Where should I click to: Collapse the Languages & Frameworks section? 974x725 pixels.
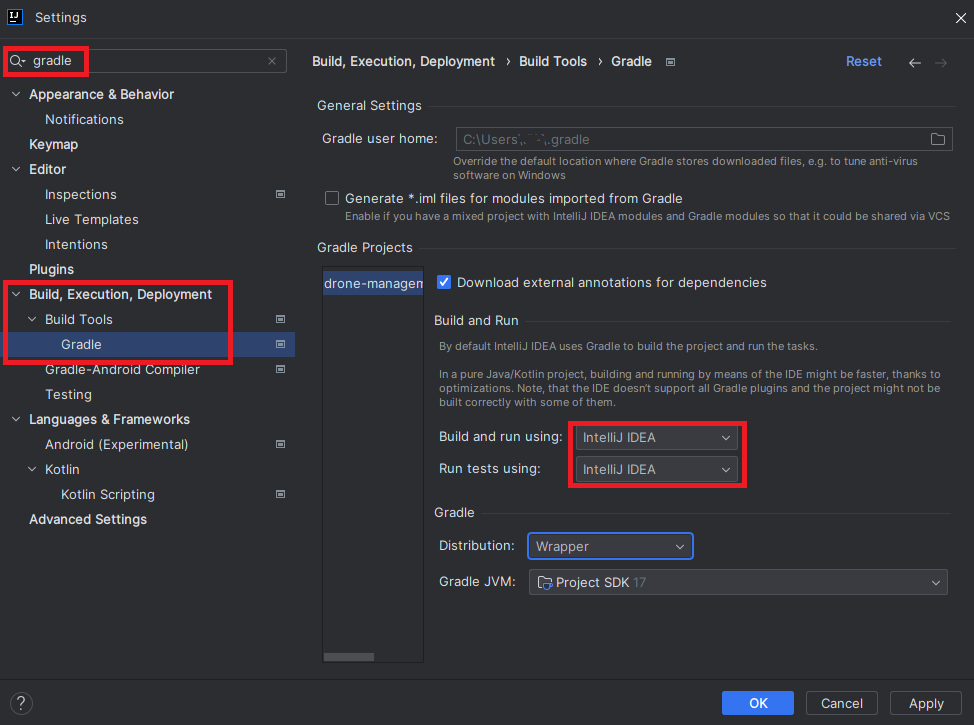click(x=16, y=419)
